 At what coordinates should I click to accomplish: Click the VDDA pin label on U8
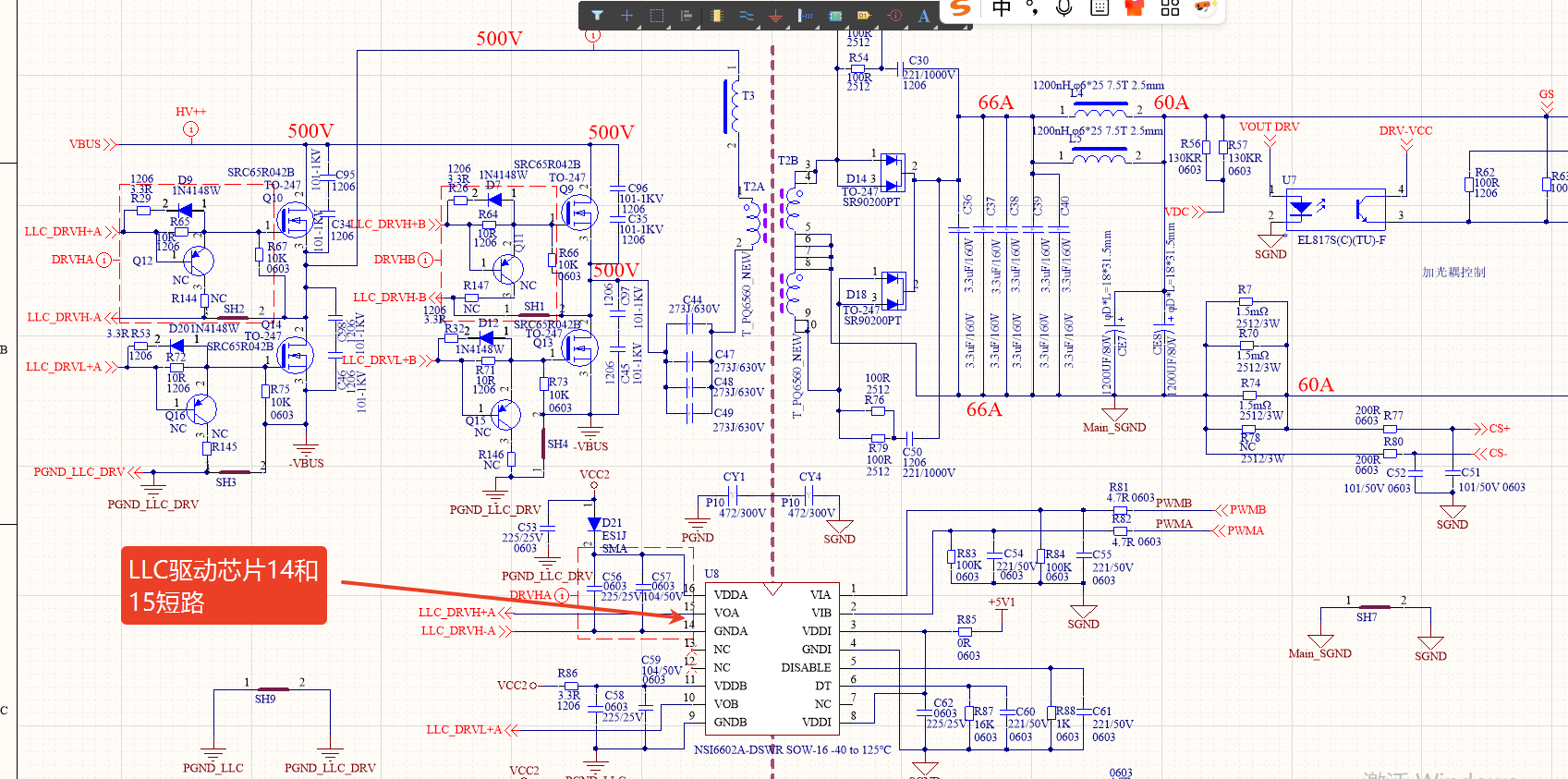pos(731,594)
